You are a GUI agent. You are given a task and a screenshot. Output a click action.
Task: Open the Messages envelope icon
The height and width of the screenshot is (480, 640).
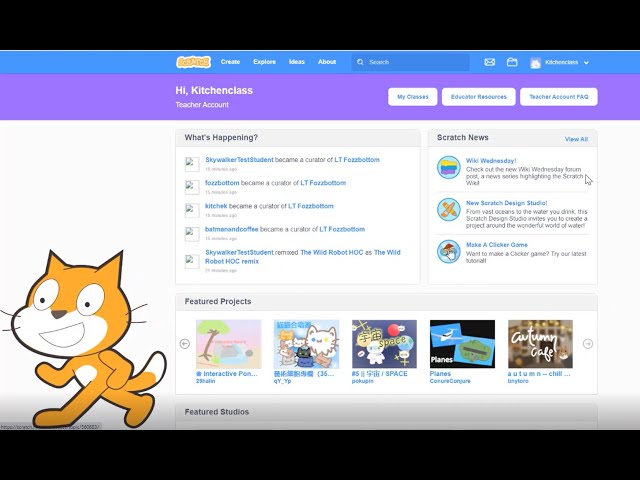489,62
